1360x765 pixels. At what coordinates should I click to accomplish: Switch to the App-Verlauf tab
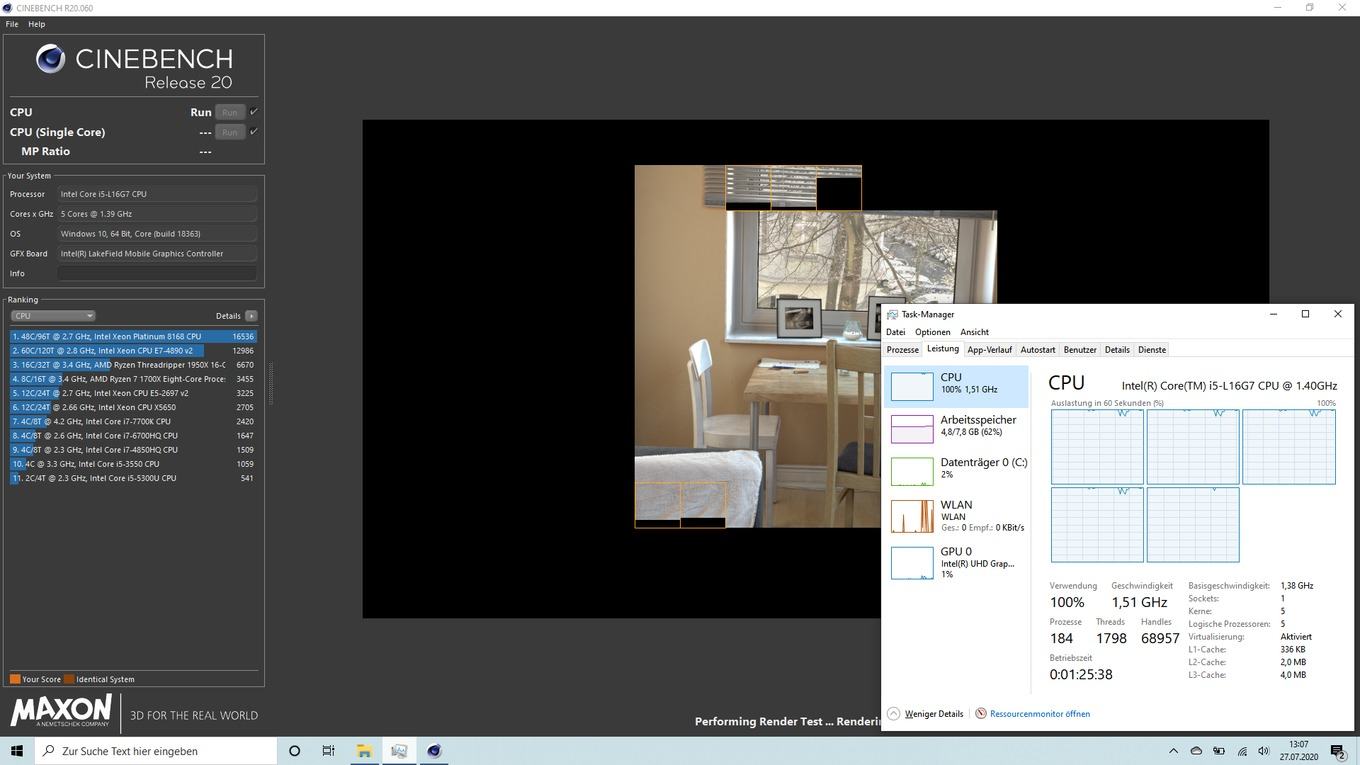pyautogui.click(x=989, y=350)
